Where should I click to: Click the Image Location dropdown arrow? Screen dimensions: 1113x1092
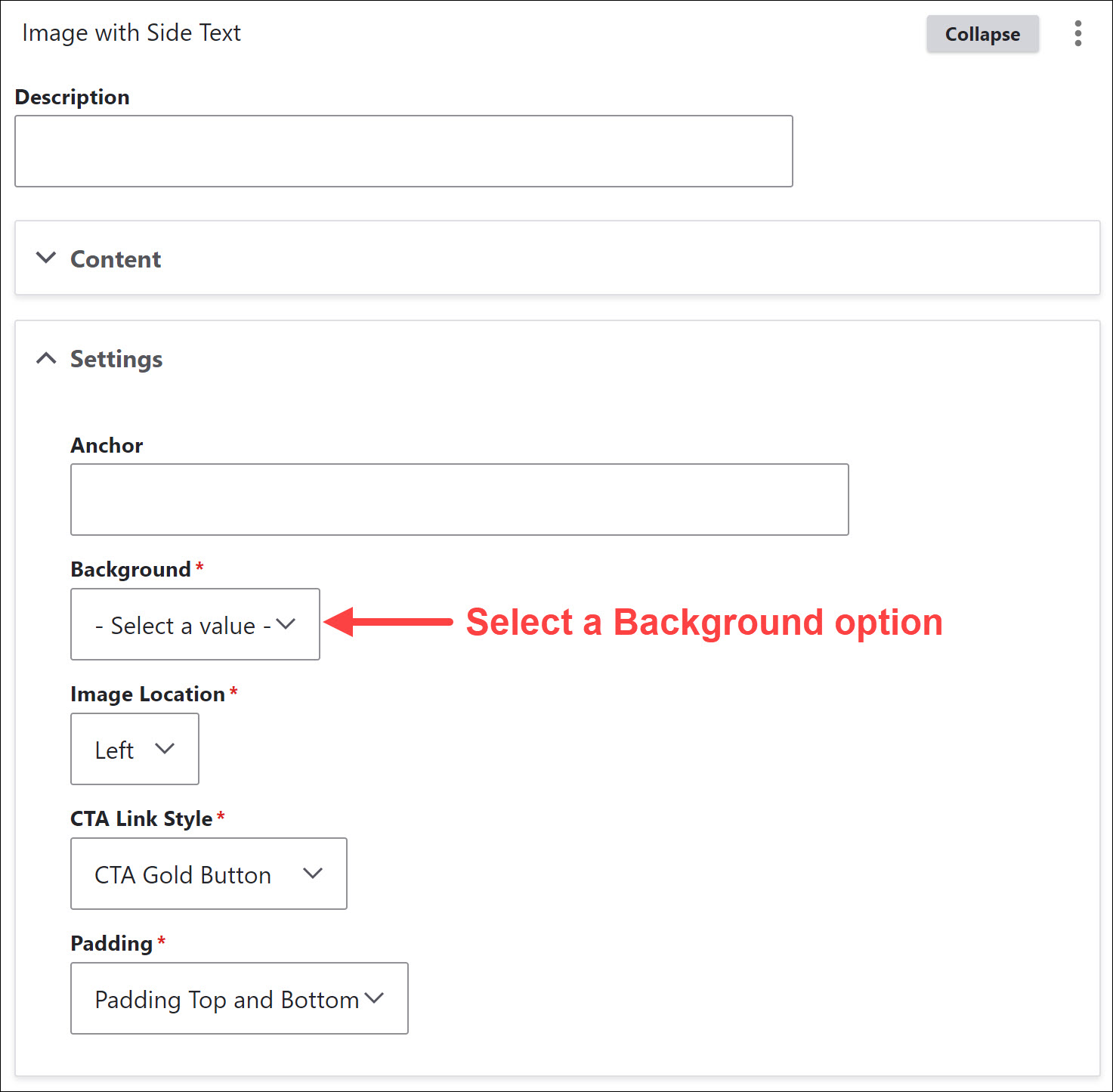tap(166, 749)
